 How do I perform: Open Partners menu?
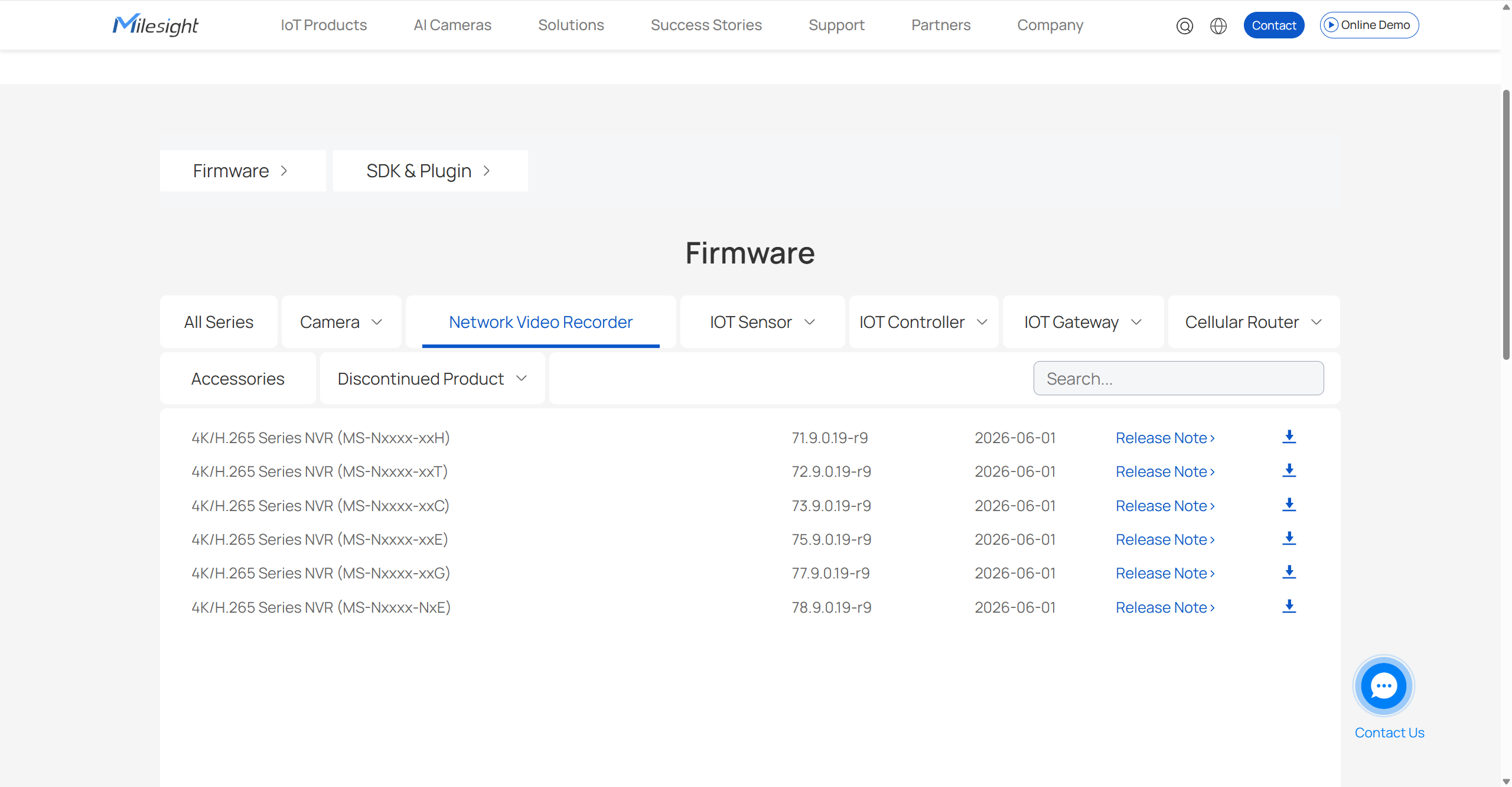pyautogui.click(x=940, y=25)
